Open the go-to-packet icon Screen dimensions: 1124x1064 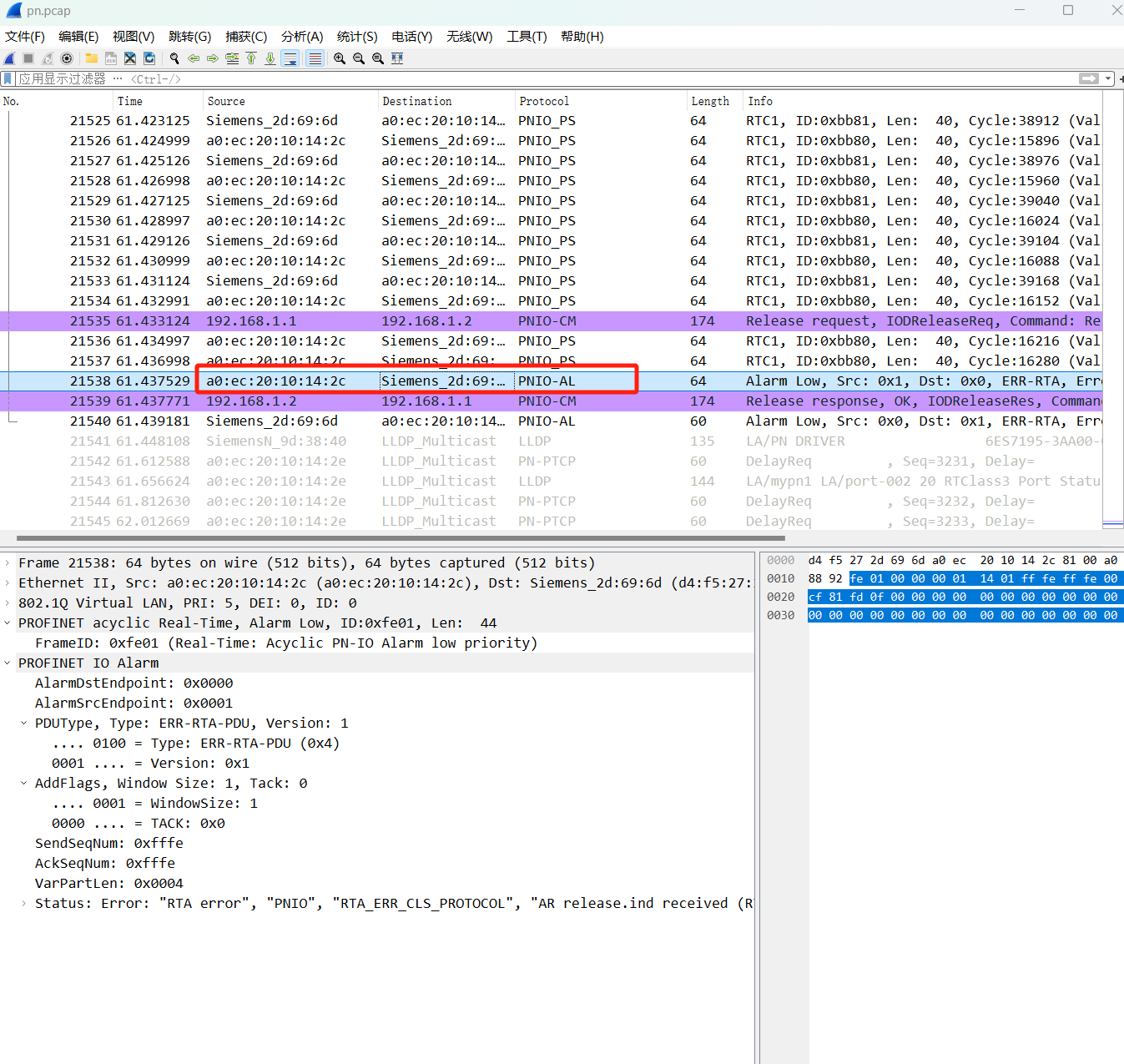click(x=232, y=58)
